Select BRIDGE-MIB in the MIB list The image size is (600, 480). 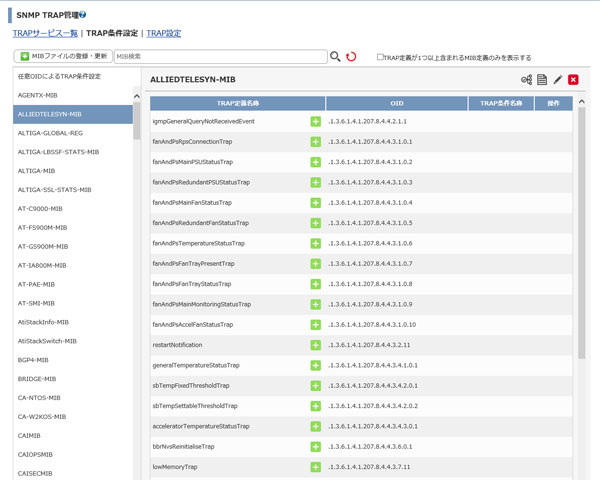73,379
